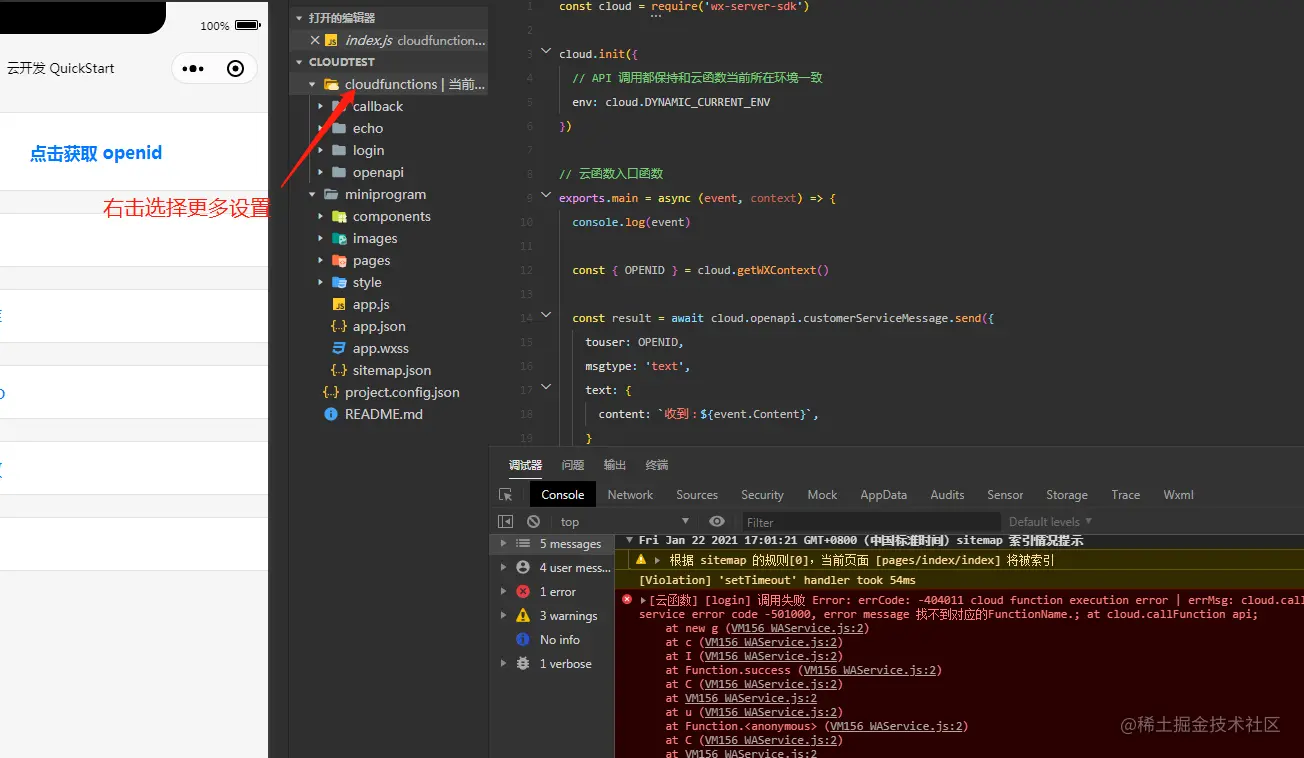This screenshot has height=758, width=1304.
Task: Expand the echo folder chevron
Action: coord(321,128)
